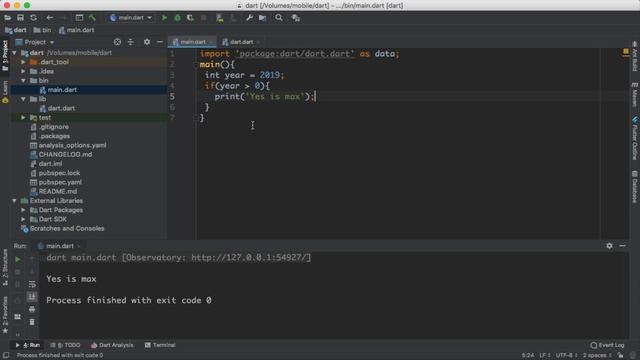Click the Open folder toolbar icon

7,18
